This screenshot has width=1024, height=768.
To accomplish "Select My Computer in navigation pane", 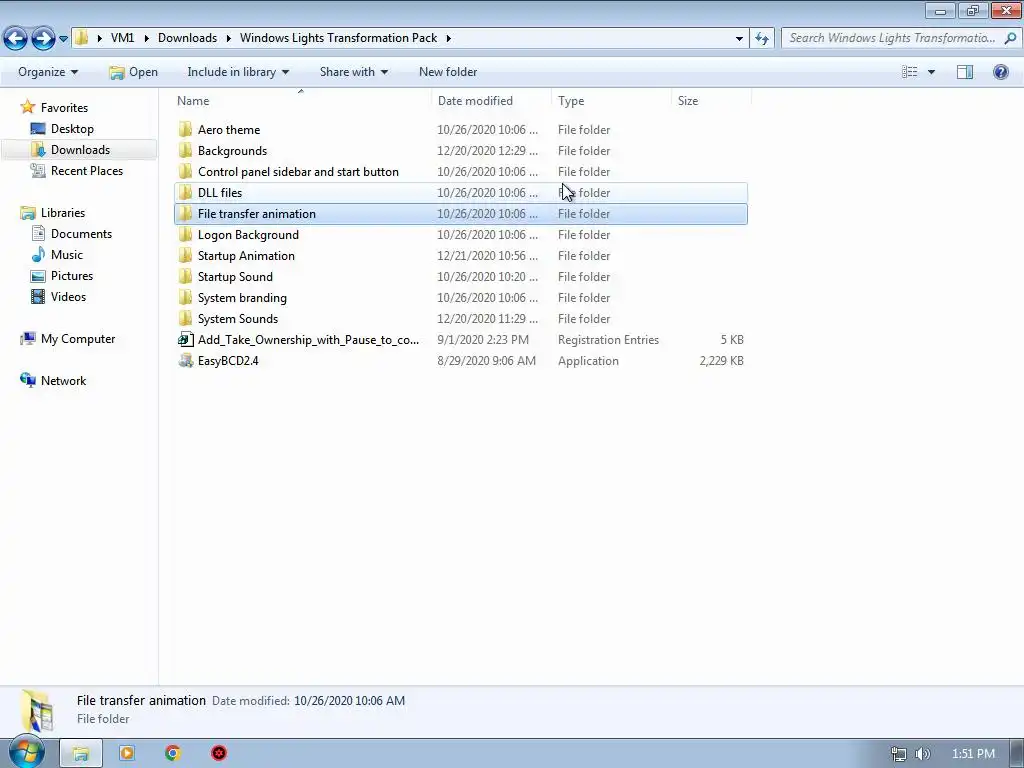I will click(x=78, y=339).
